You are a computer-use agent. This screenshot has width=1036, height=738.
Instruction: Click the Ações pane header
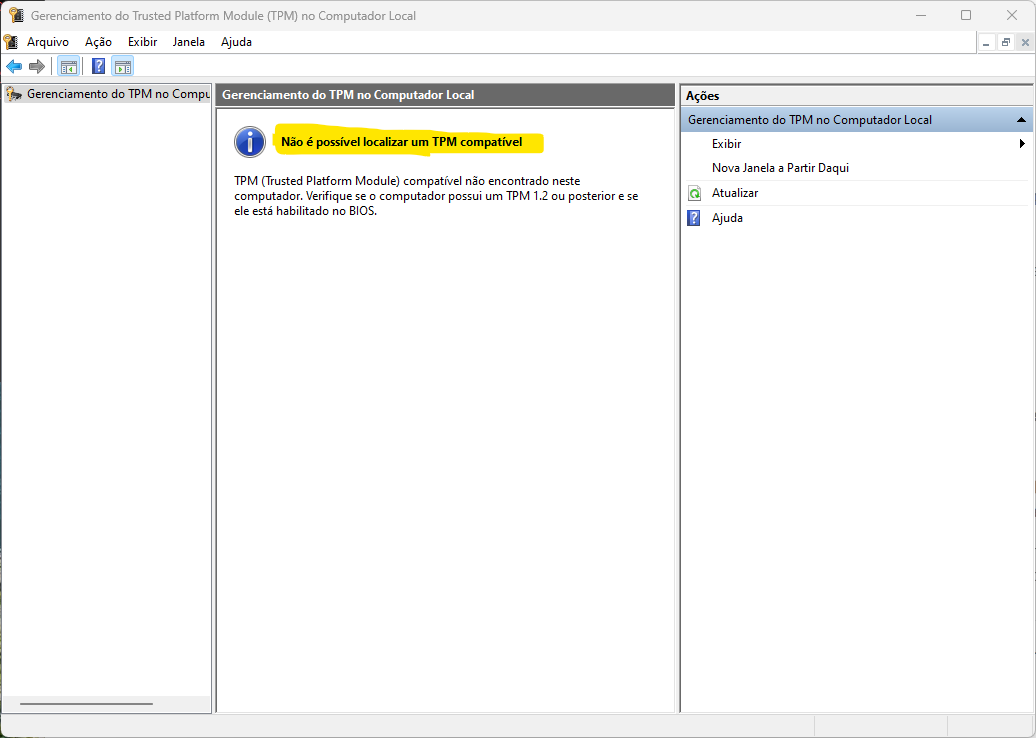pyautogui.click(x=856, y=96)
